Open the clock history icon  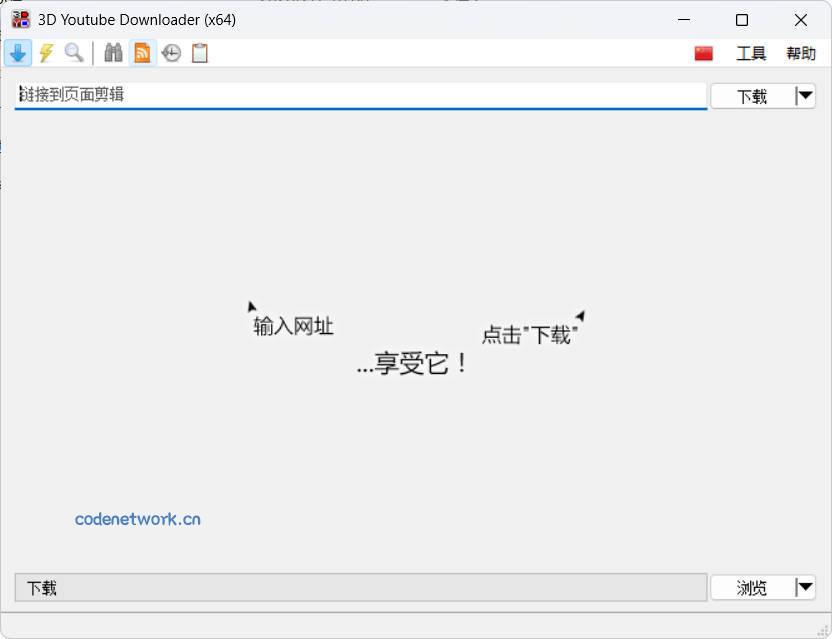pos(169,52)
